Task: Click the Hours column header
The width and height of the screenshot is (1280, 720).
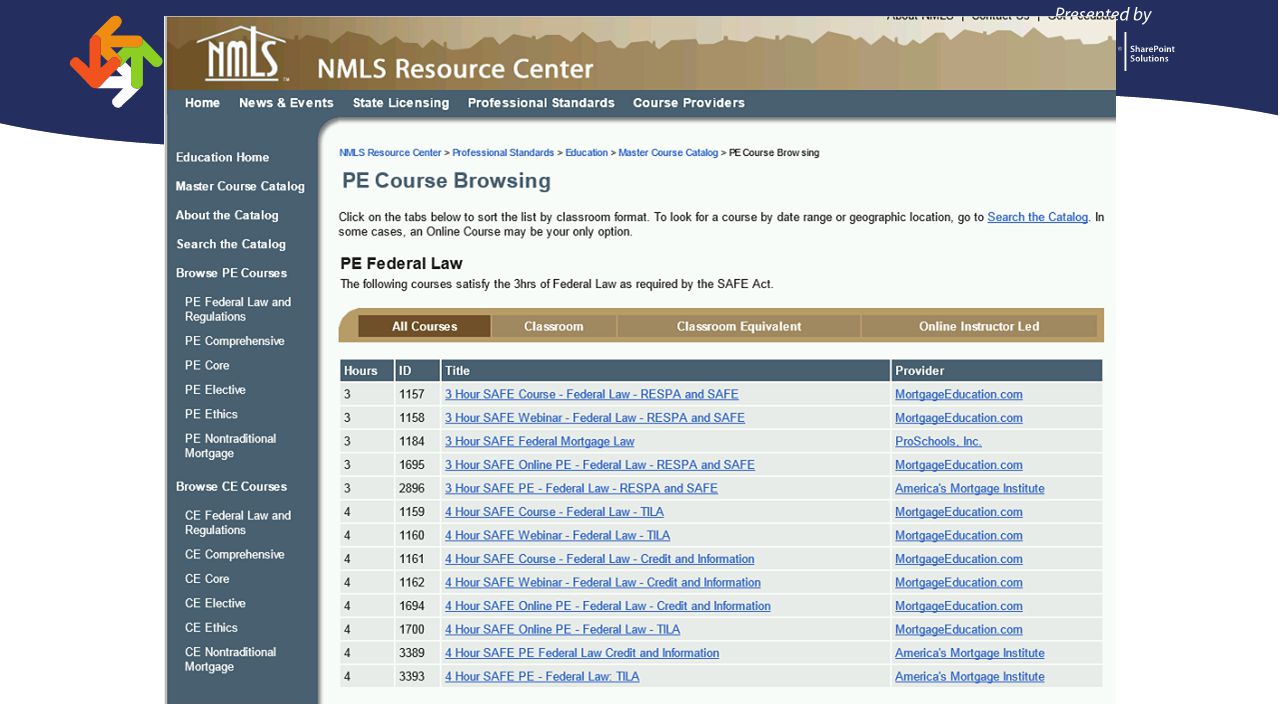Action: coord(366,371)
